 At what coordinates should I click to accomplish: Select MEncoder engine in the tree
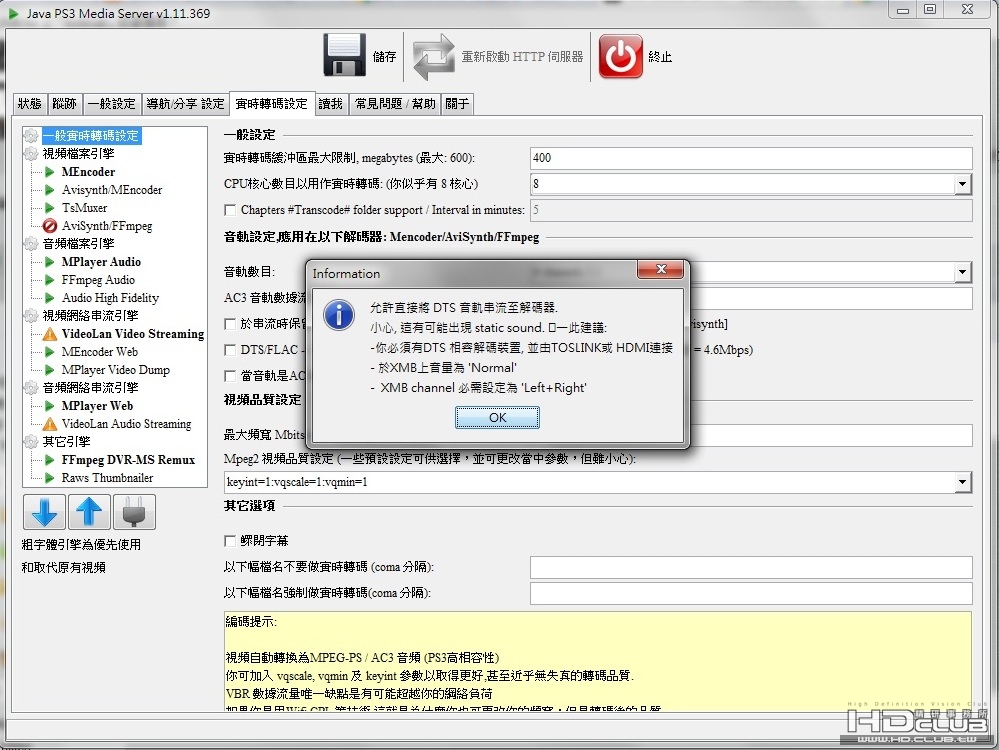88,172
